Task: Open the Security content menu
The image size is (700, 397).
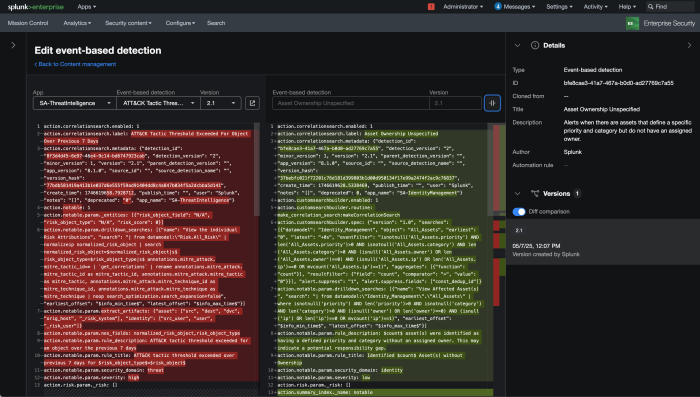Action: pyautogui.click(x=128, y=23)
